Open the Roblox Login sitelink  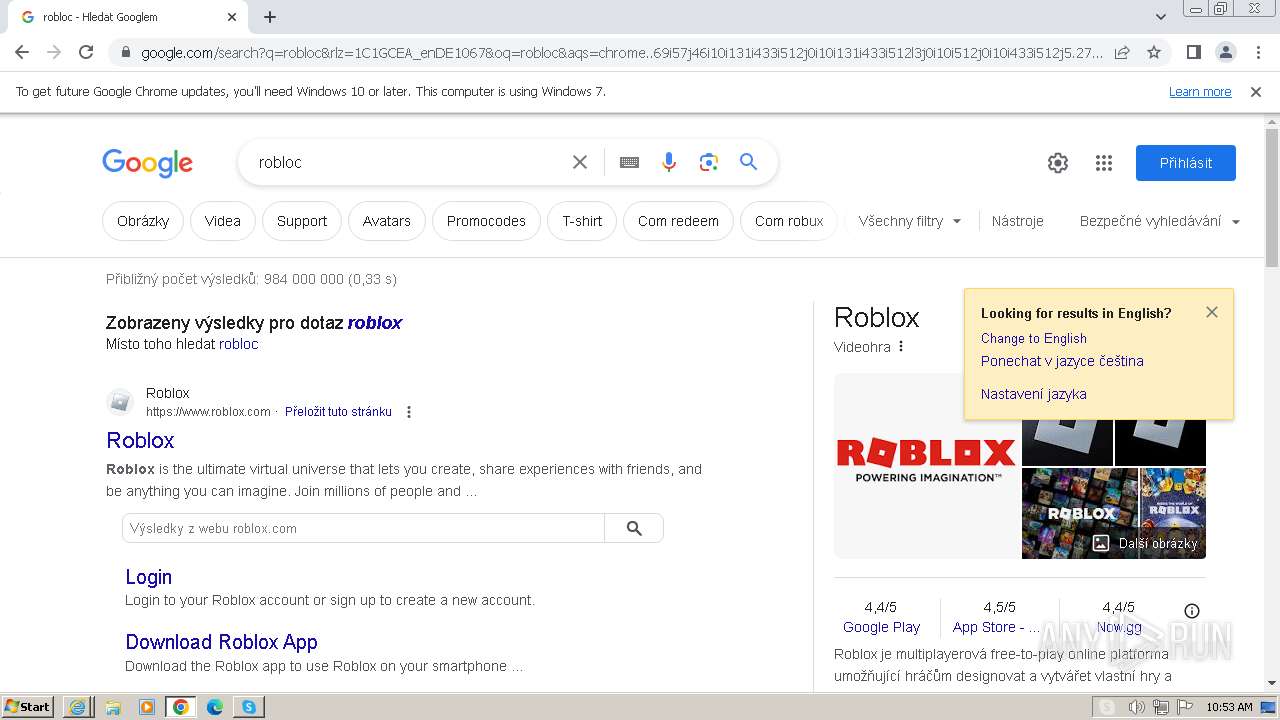(148, 577)
